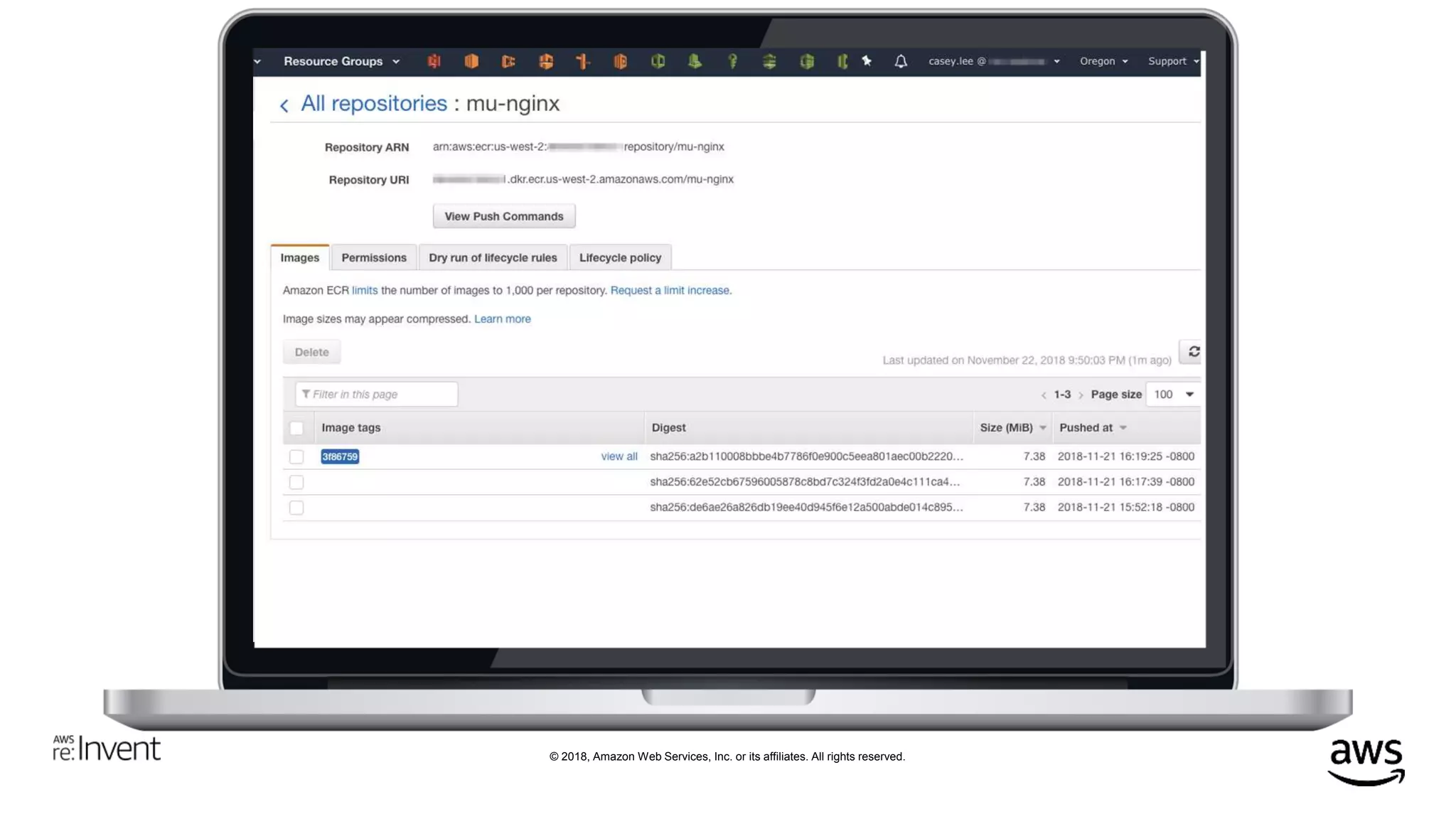Open the Page size dropdown showing 100

coord(1173,395)
